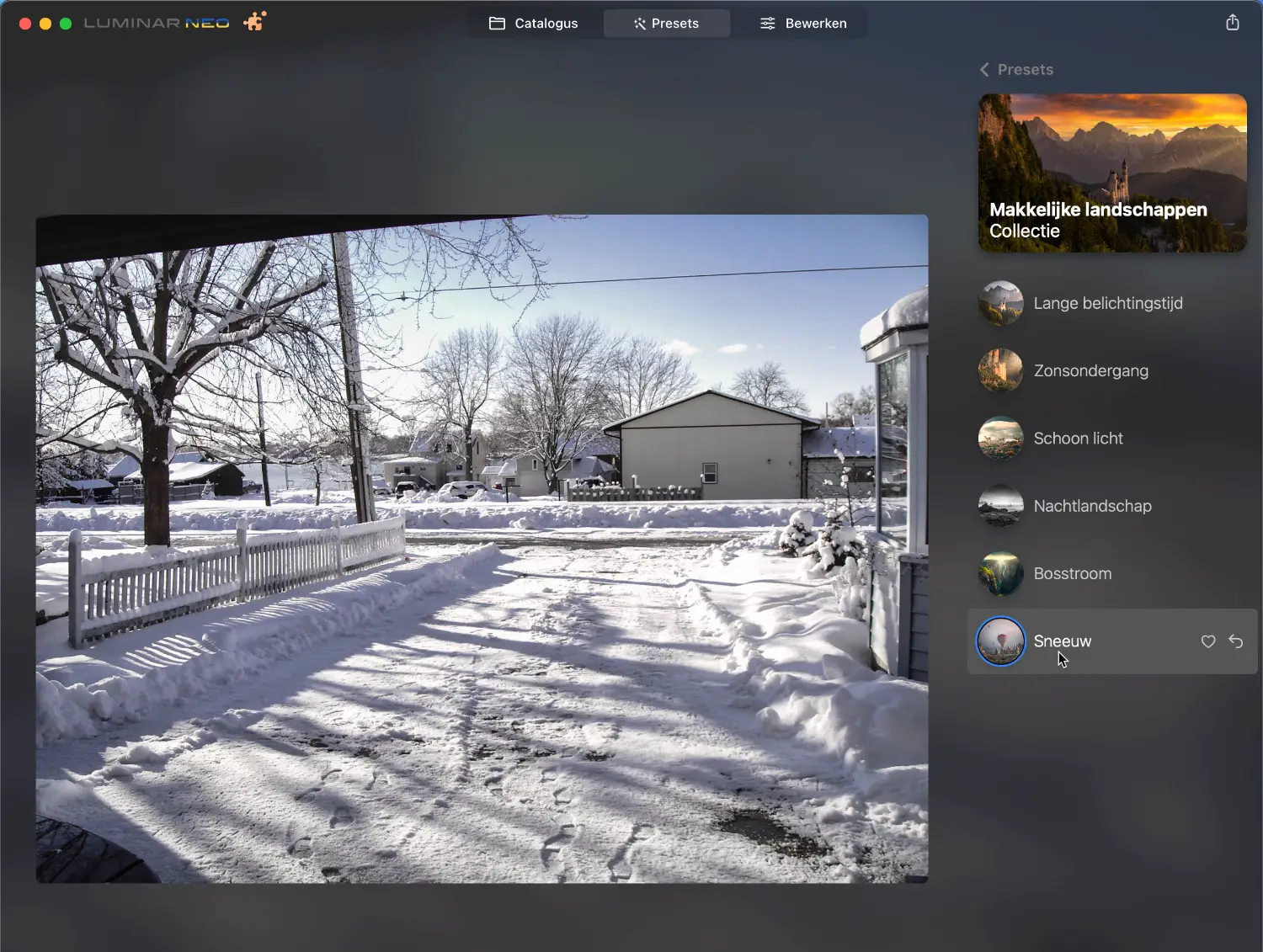Open Makkelijke landschappen collection banner

point(1112,173)
